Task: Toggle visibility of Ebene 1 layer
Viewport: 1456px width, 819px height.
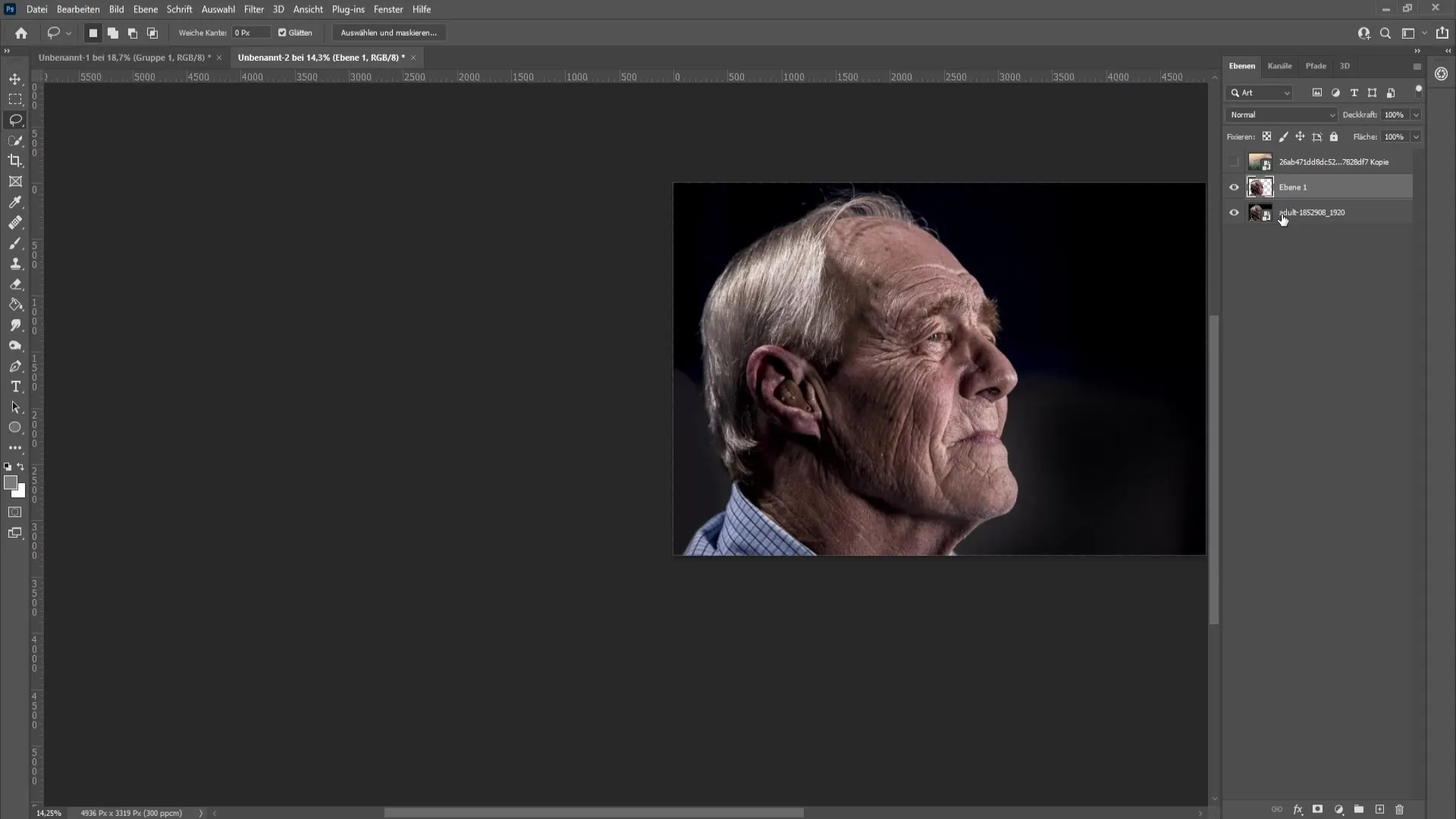Action: pyautogui.click(x=1233, y=187)
